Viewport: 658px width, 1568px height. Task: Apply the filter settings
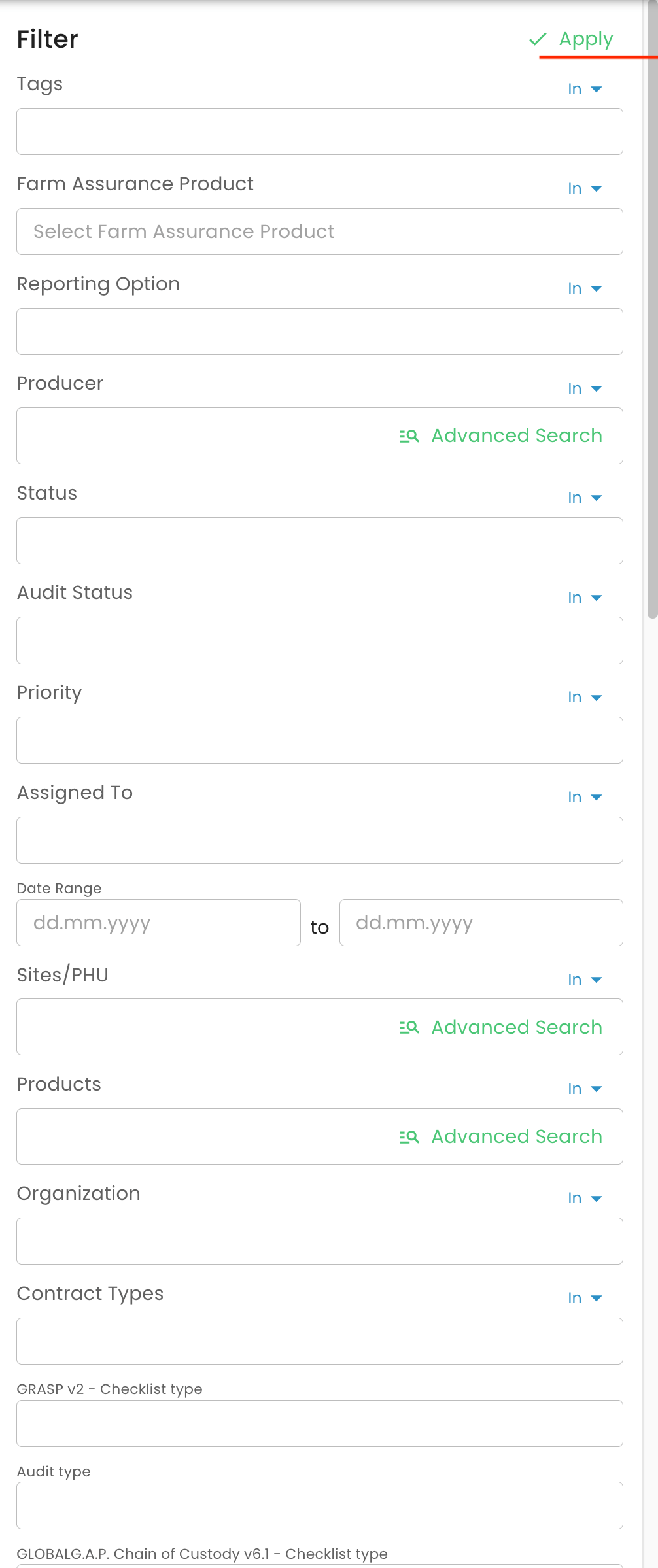572,39
